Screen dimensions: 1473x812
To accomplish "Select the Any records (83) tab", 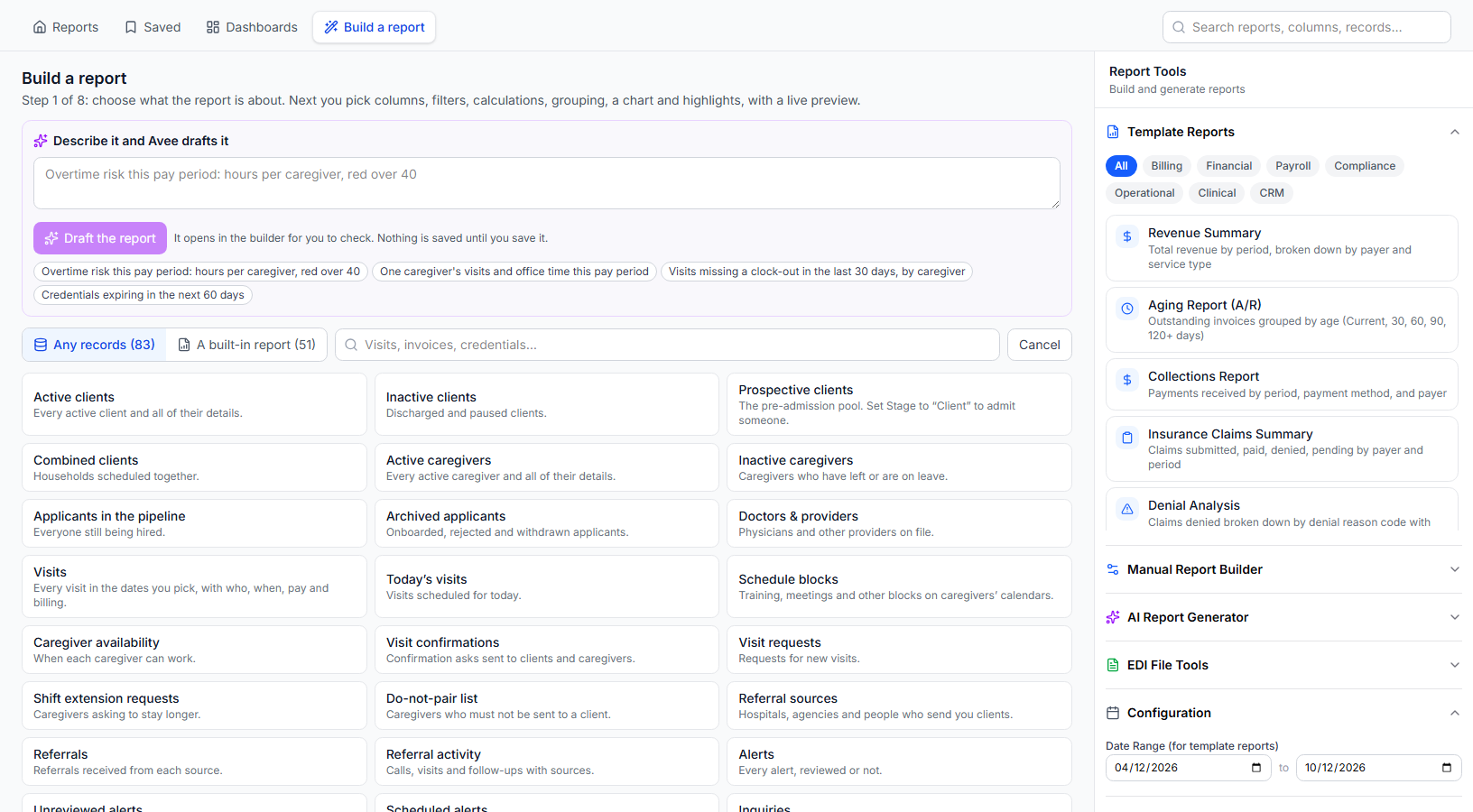I will click(95, 345).
